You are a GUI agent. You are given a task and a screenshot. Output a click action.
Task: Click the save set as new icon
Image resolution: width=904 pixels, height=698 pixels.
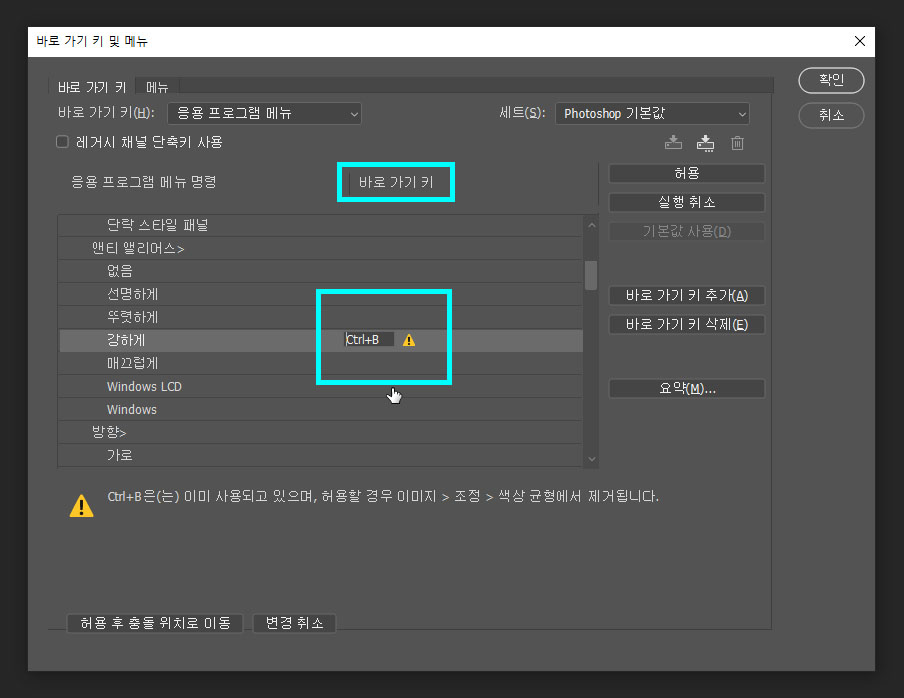tap(705, 142)
